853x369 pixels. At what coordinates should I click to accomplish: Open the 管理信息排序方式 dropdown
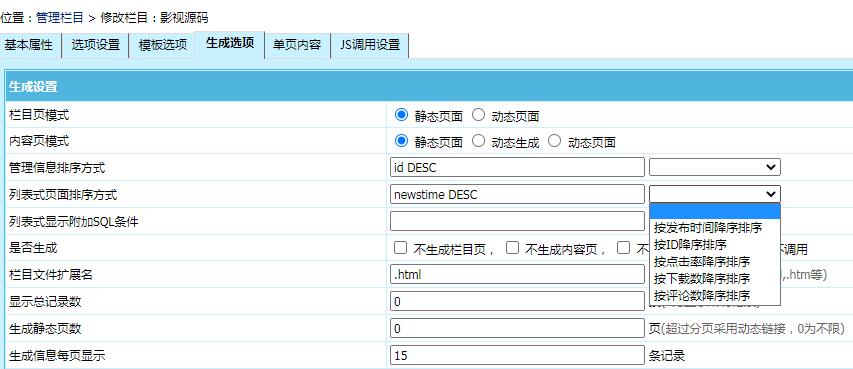(x=715, y=167)
